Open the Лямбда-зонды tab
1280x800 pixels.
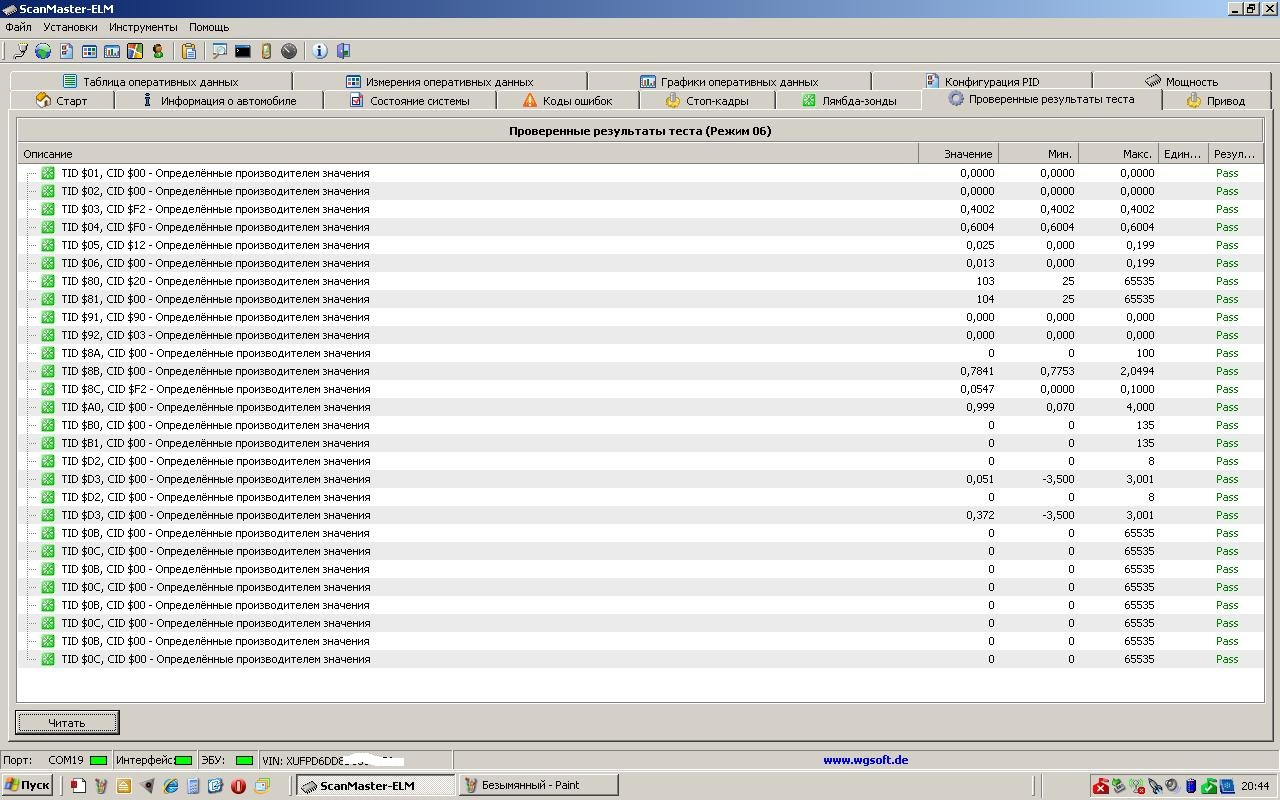[x=849, y=100]
